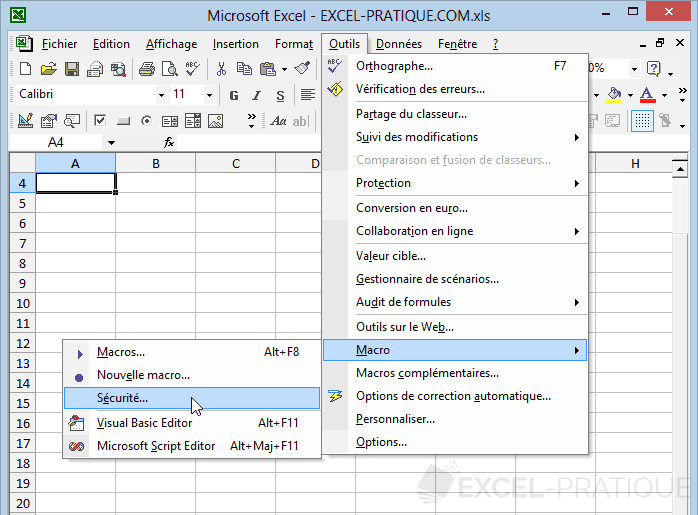The image size is (698, 515).
Task: Select the Aa label control tool
Action: click(x=278, y=121)
